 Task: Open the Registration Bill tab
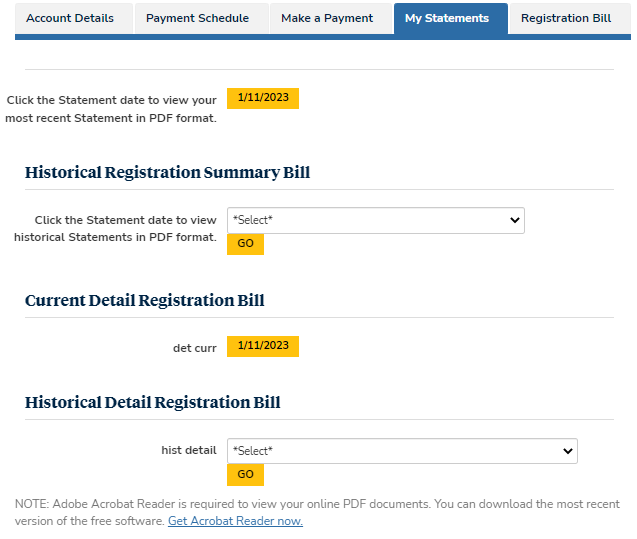(x=566, y=18)
